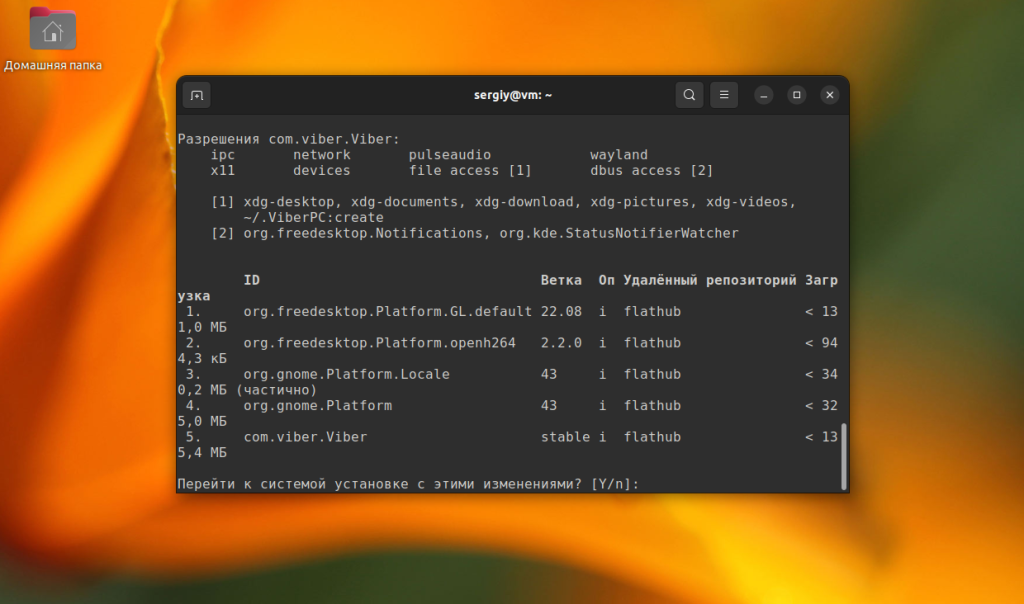Open the terminal search tool
The height and width of the screenshot is (604, 1024).
pos(689,95)
